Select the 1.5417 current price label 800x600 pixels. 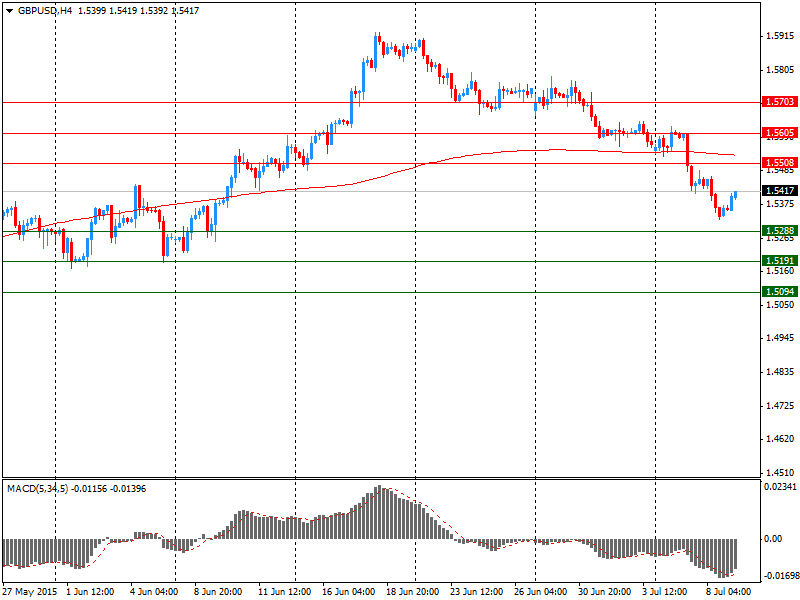coord(780,190)
